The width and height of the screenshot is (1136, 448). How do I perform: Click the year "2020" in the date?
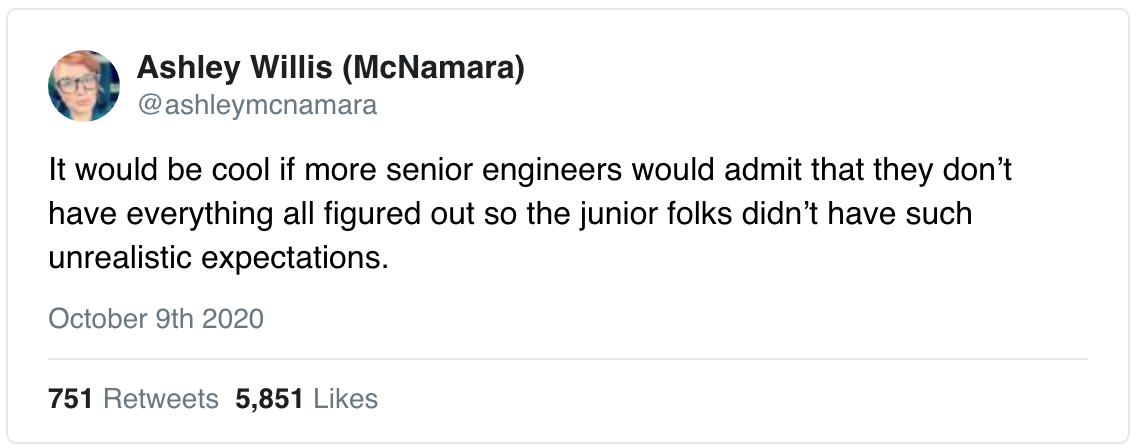pyautogui.click(x=234, y=319)
